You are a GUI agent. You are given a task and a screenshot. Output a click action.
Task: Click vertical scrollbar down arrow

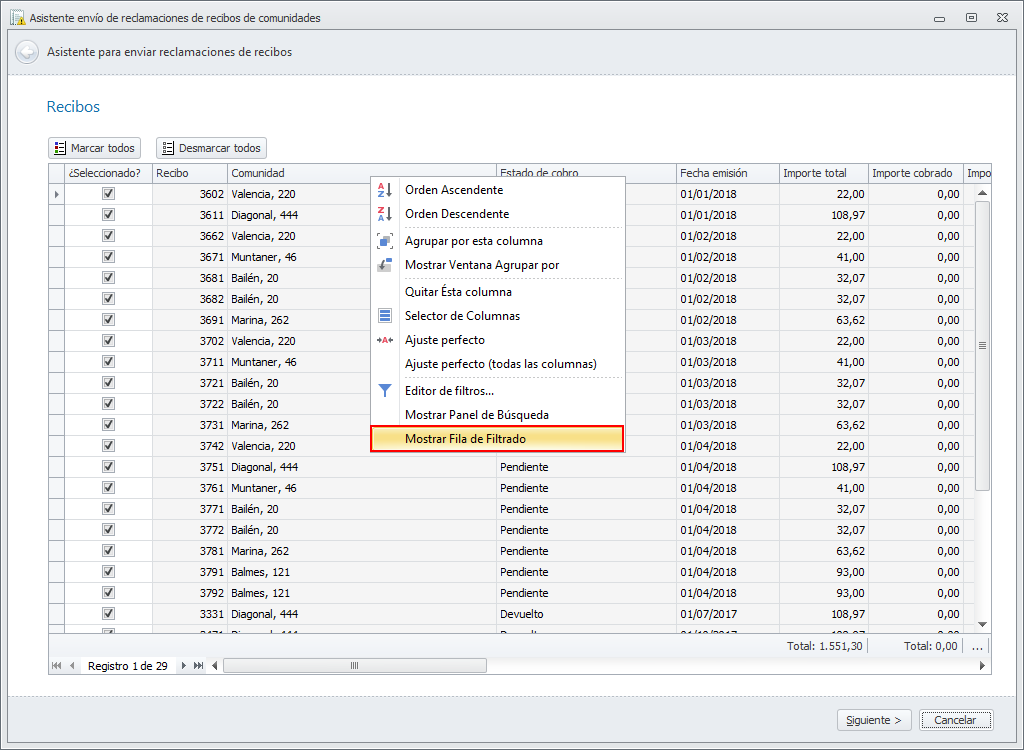point(982,625)
